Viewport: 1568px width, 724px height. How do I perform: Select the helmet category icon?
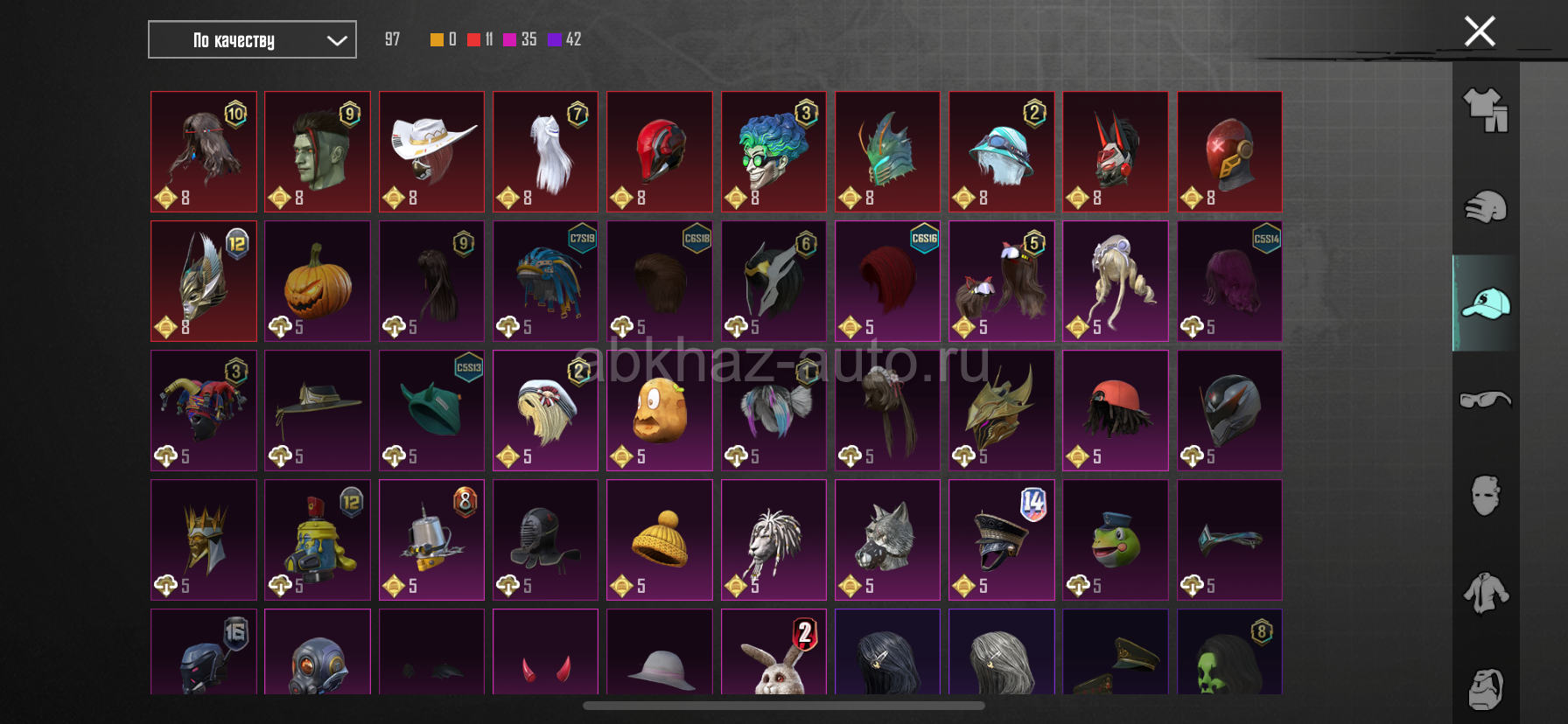[x=1486, y=207]
